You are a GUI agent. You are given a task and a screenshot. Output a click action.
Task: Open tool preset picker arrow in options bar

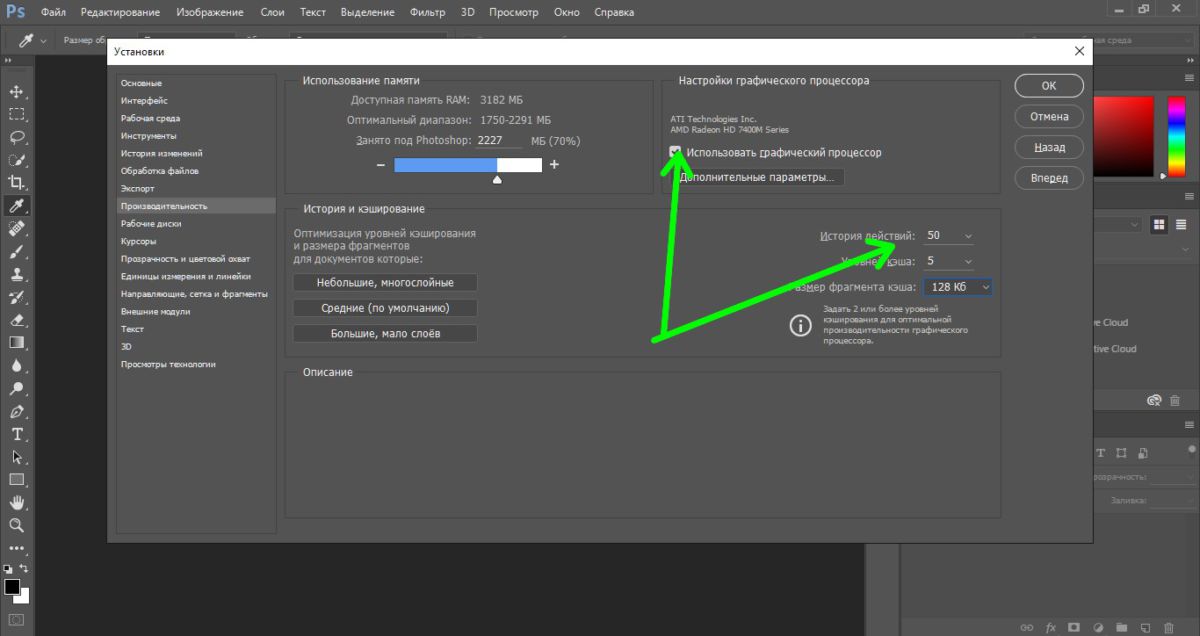coord(43,40)
